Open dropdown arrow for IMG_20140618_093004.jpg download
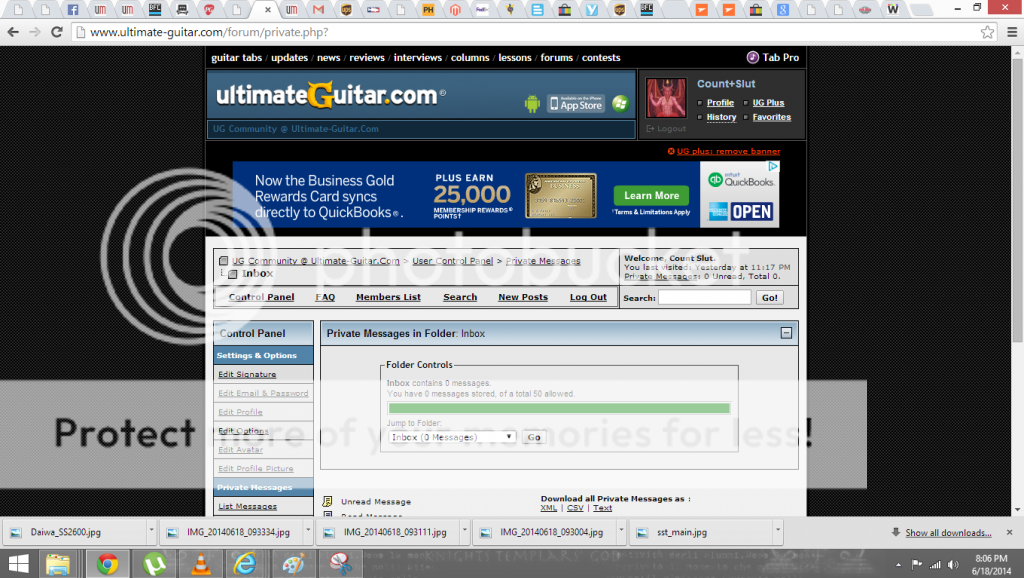Image resolution: width=1024 pixels, height=578 pixels. [621, 532]
